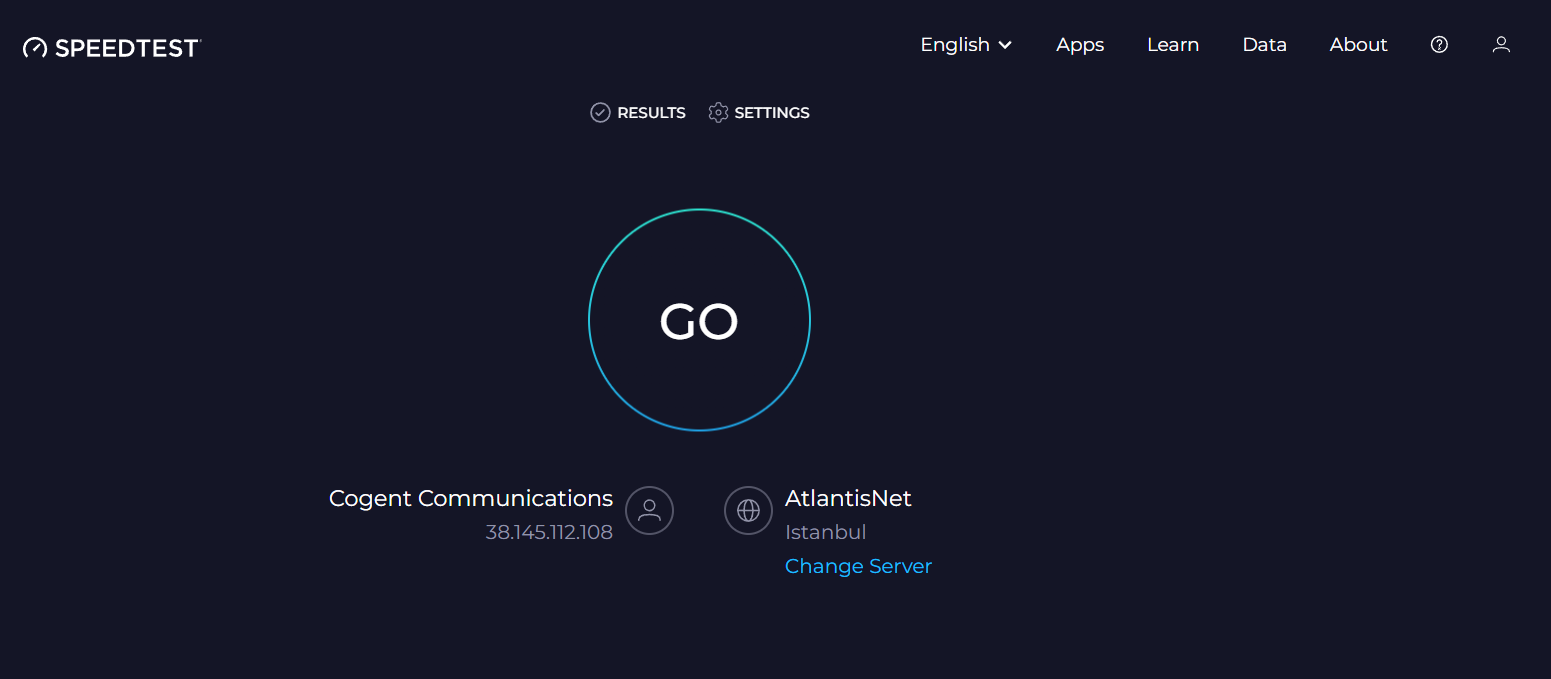Click the ISP user circle icon
1551x679 pixels.
tap(649, 511)
